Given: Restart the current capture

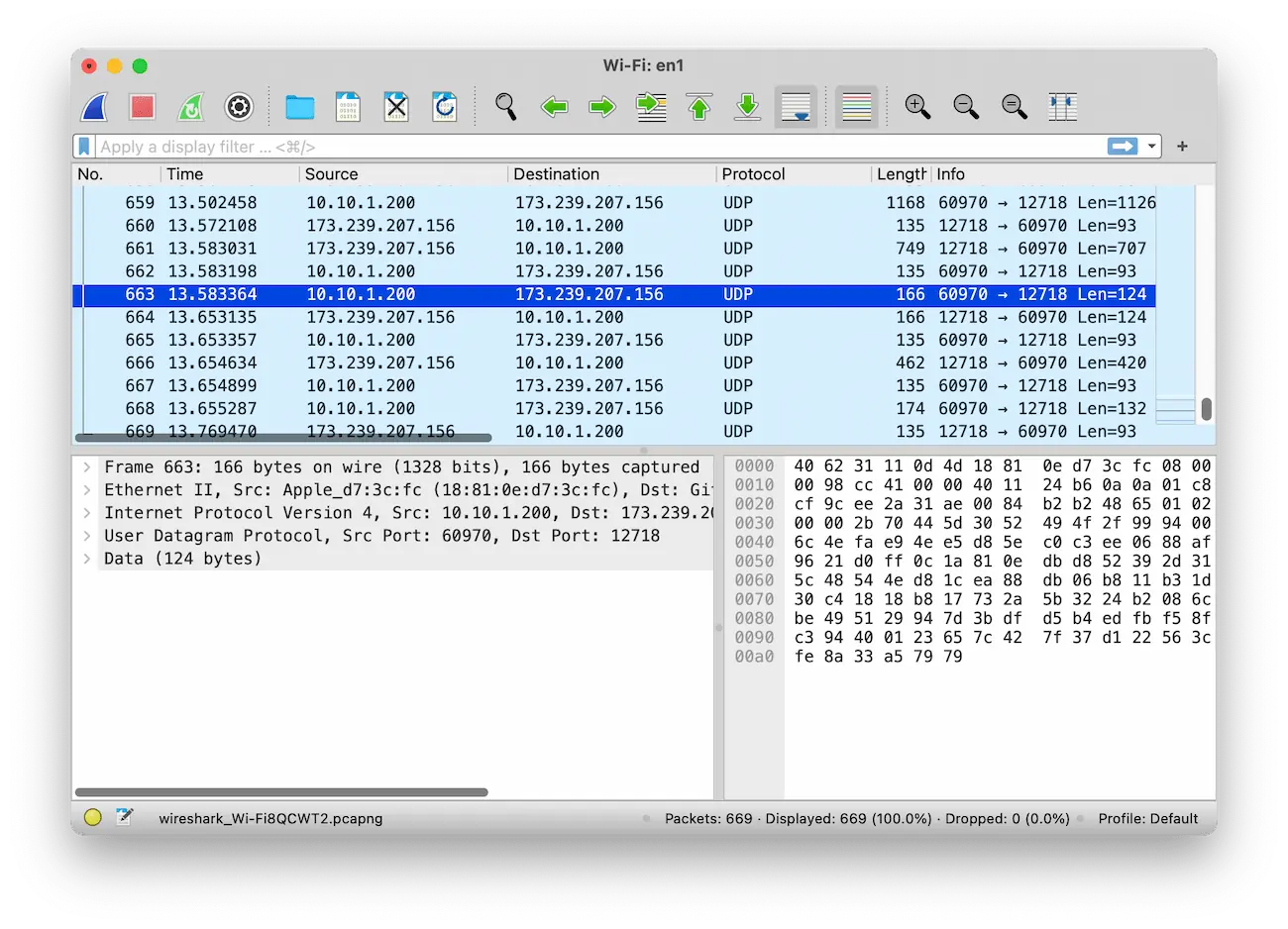Looking at the screenshot, I should 190,107.
